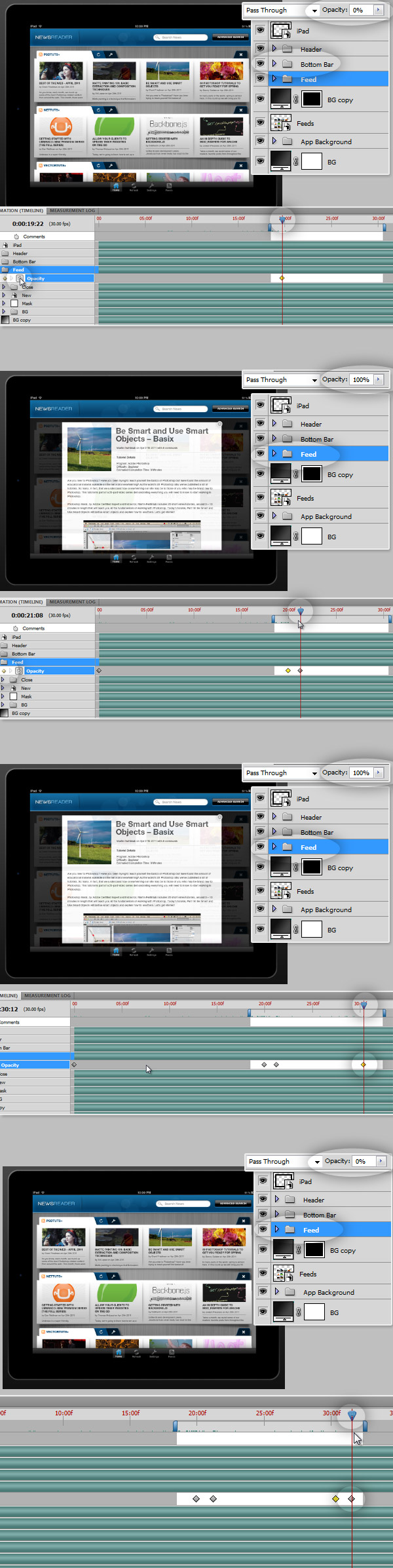Select Feeds layer thumbnail in panel above 0:00:21:08 timeline

point(282,497)
